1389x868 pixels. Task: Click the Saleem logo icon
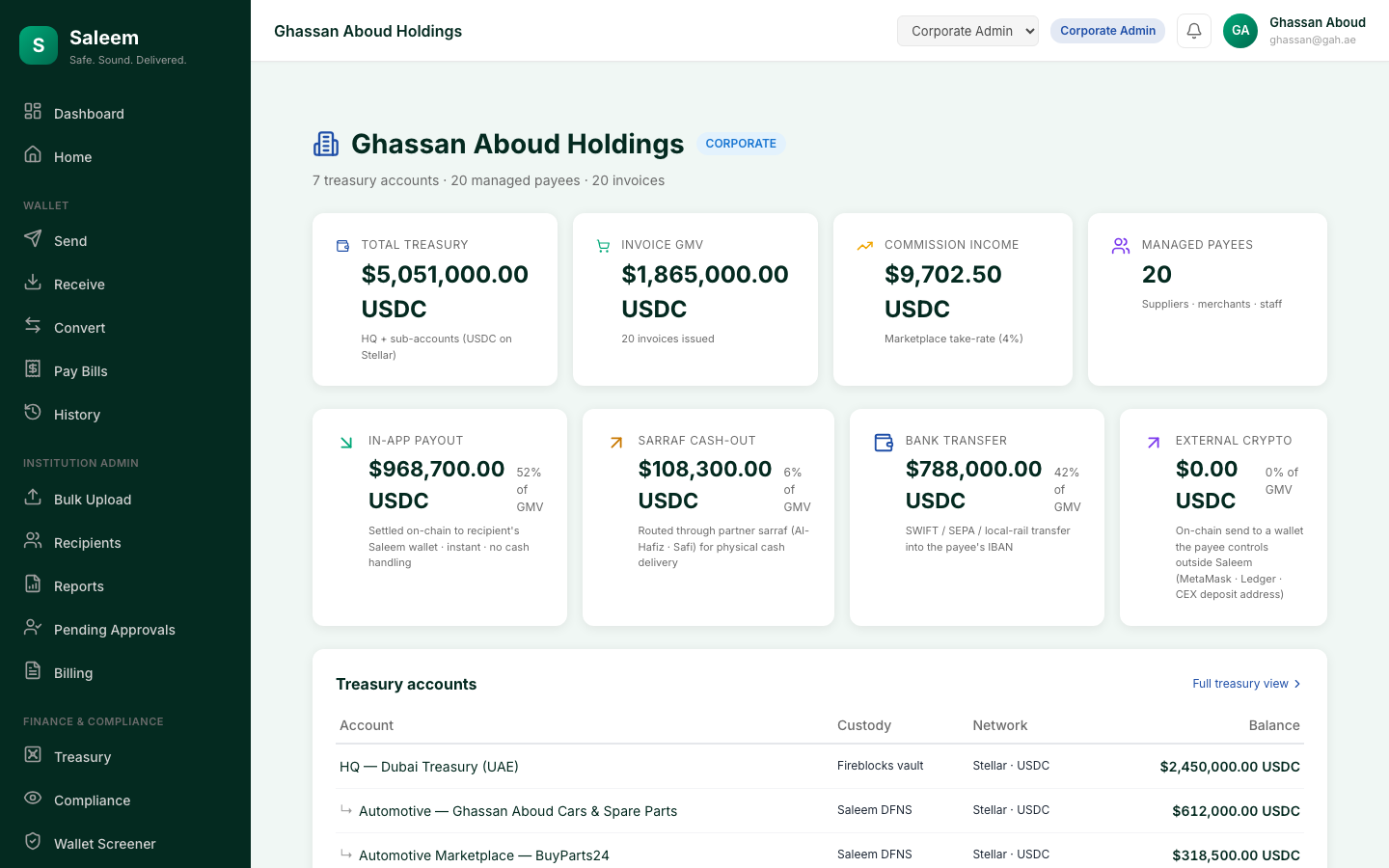click(x=39, y=45)
